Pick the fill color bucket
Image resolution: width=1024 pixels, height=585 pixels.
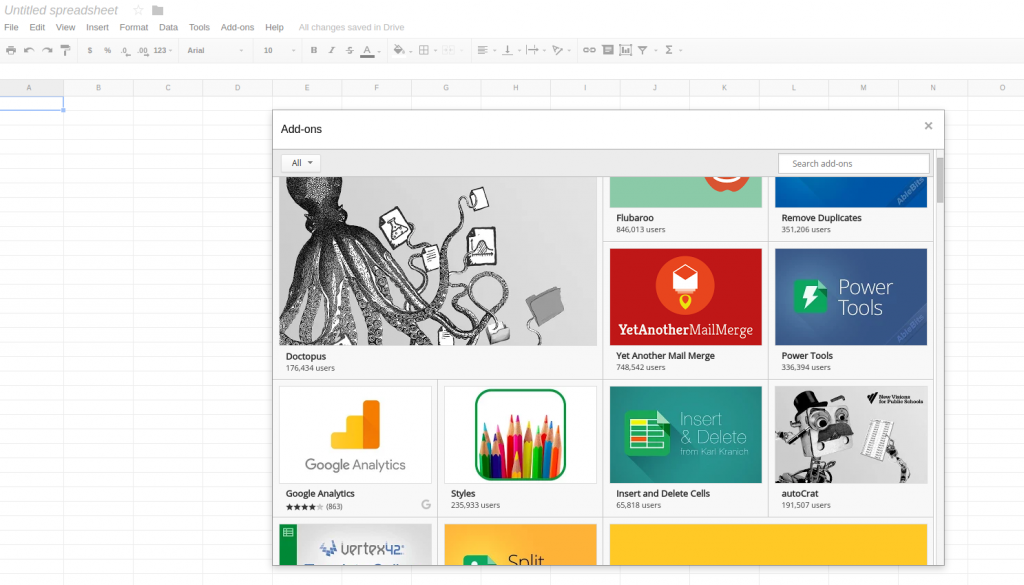coord(398,50)
